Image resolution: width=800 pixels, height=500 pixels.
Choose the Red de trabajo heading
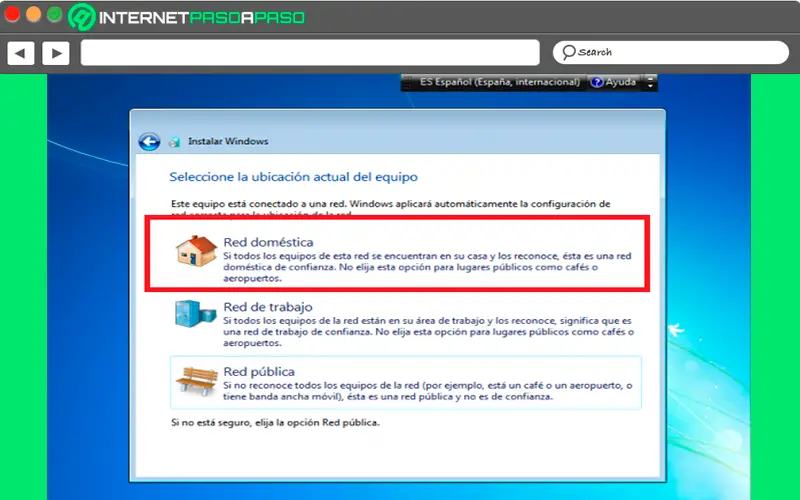click(268, 307)
